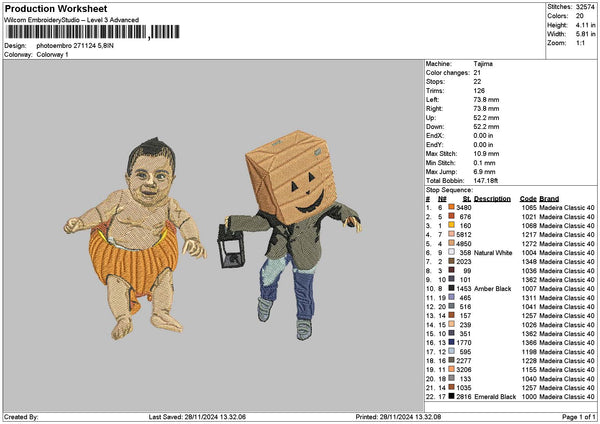Click the Colors value '20'
Screen dimensions: 600x424
pos(580,16)
